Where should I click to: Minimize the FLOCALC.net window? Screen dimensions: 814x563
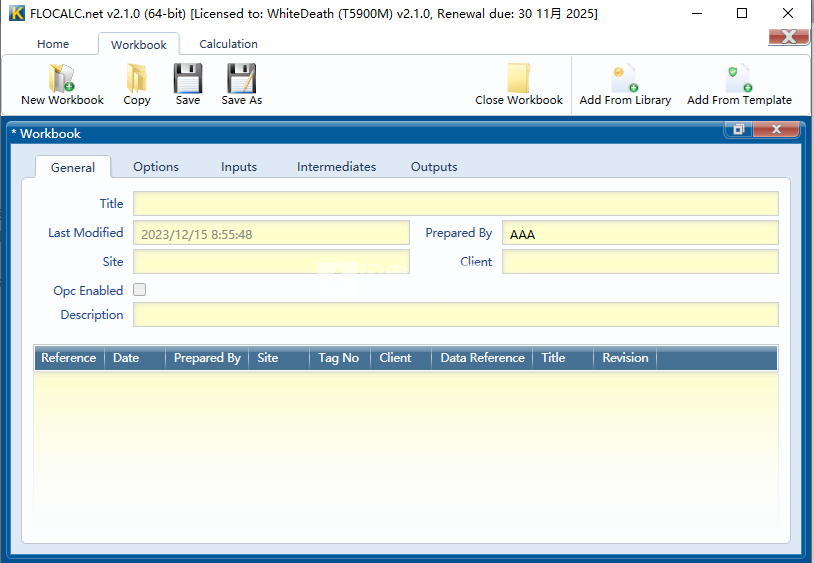[x=697, y=13]
